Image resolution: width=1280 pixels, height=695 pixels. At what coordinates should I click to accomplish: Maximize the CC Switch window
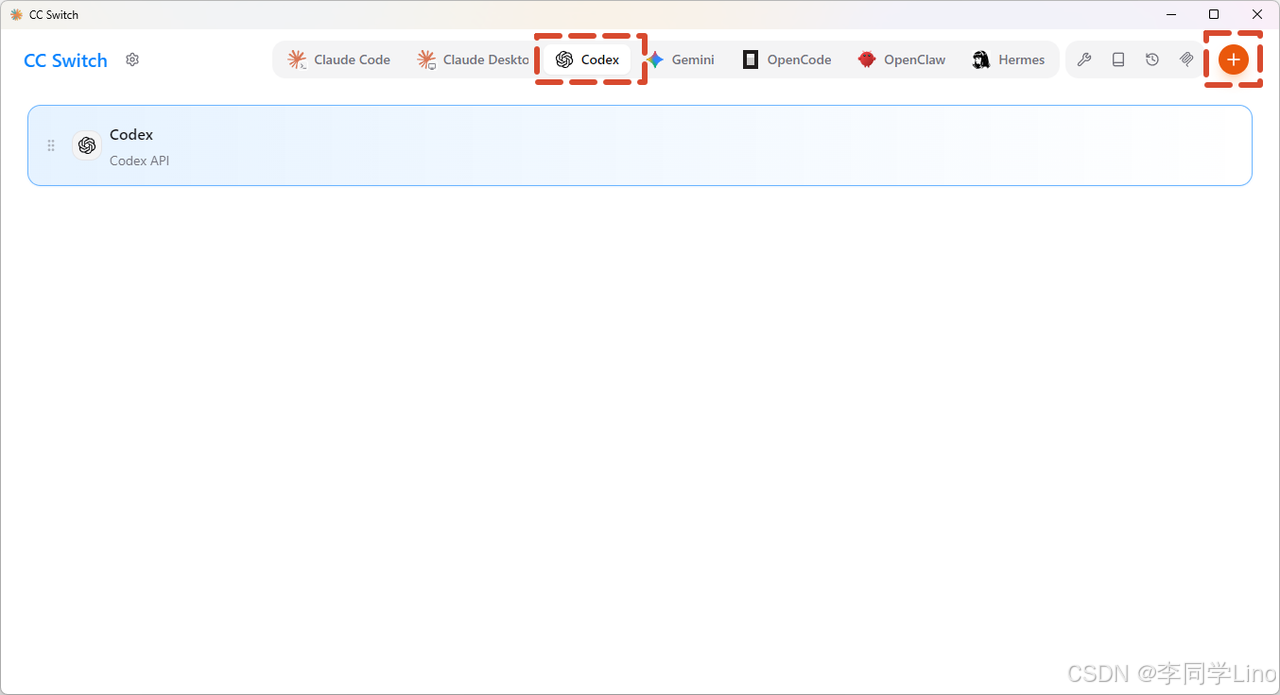(x=1214, y=14)
